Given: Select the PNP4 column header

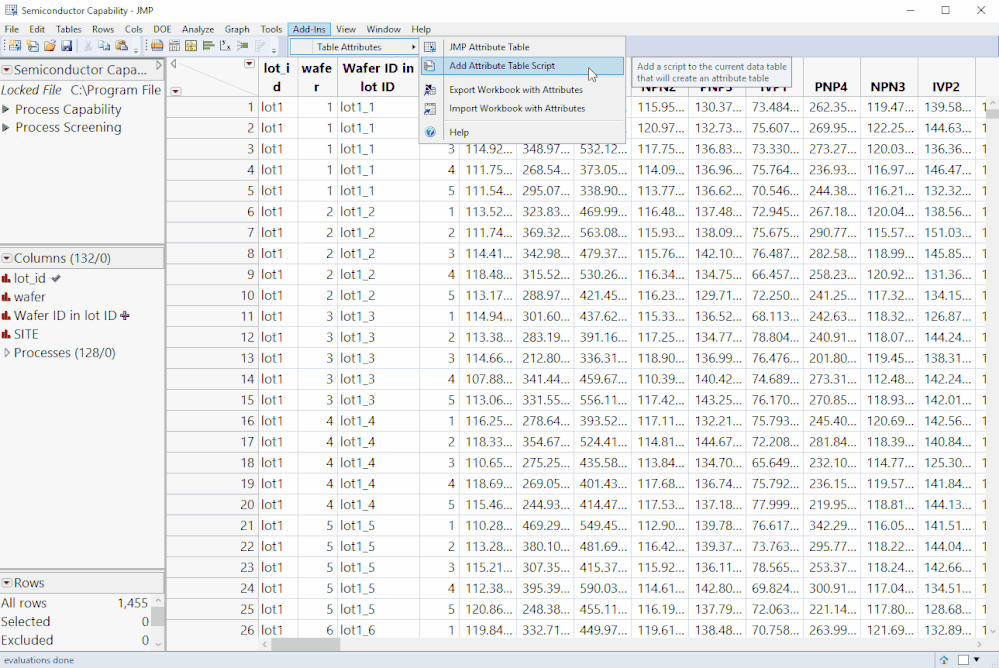Looking at the screenshot, I should click(831, 87).
